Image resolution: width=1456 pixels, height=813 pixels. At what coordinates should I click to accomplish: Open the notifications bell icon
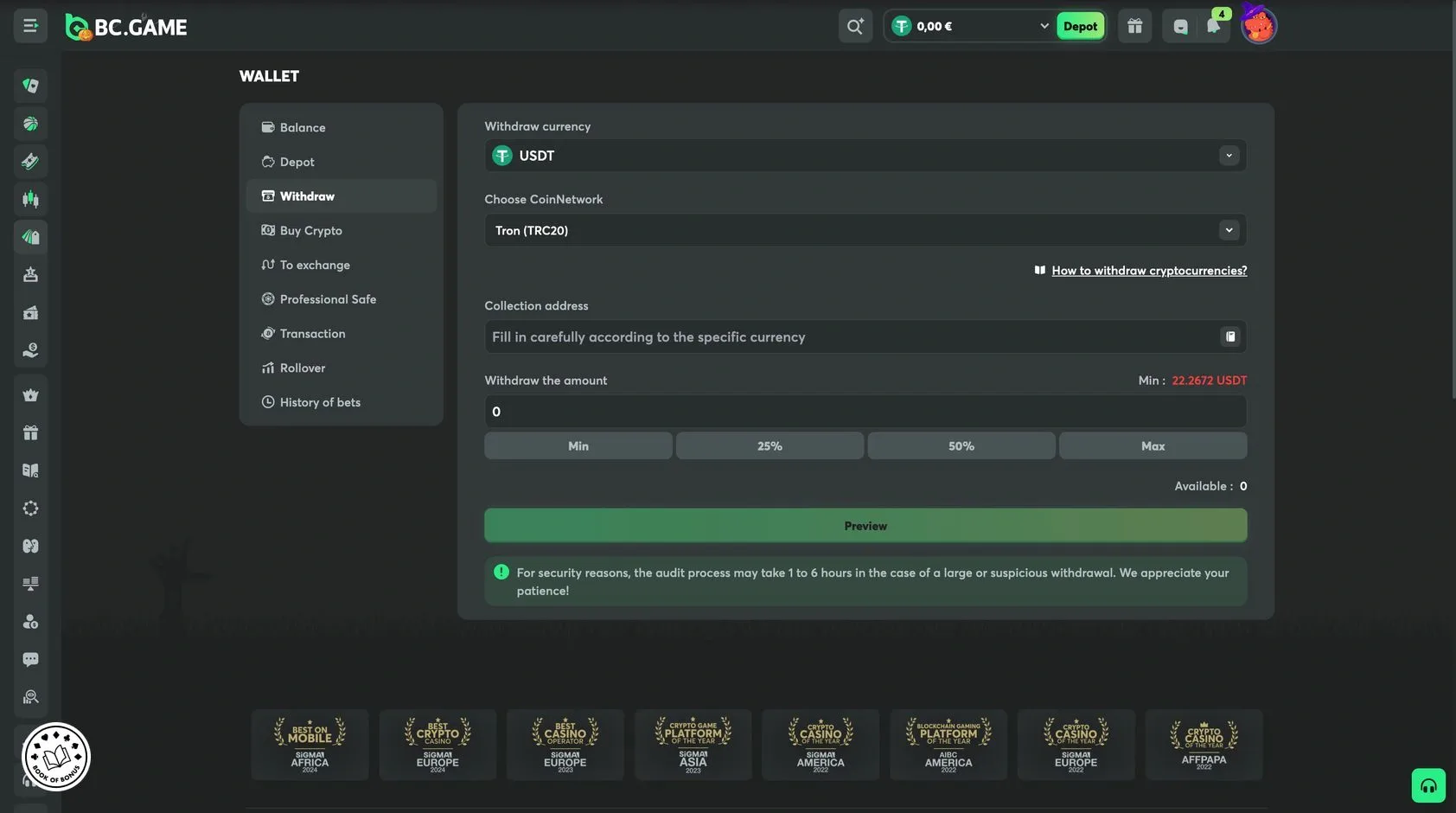tap(1213, 26)
